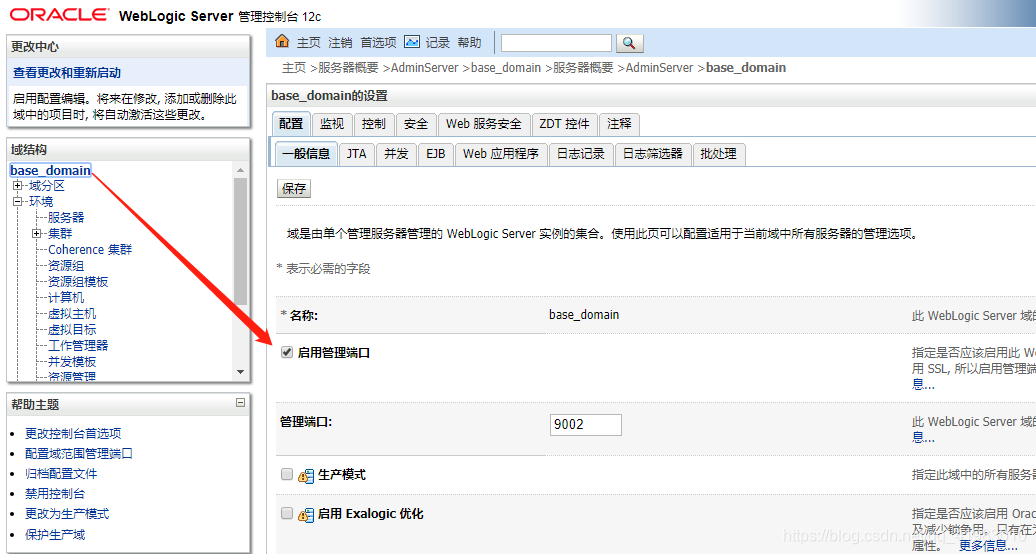Open 计算机 tree item
This screenshot has width=1036, height=554.
pos(66,297)
